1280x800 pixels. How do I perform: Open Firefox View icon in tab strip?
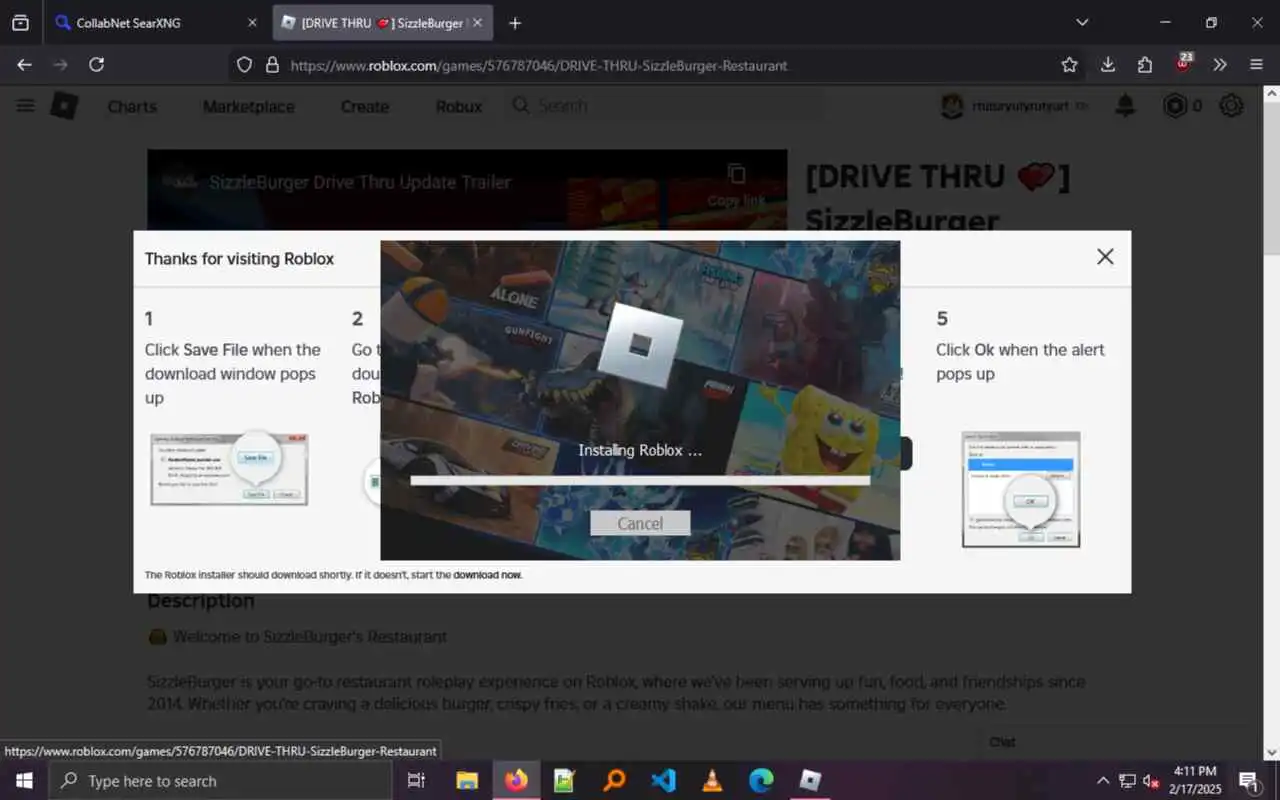coord(20,22)
